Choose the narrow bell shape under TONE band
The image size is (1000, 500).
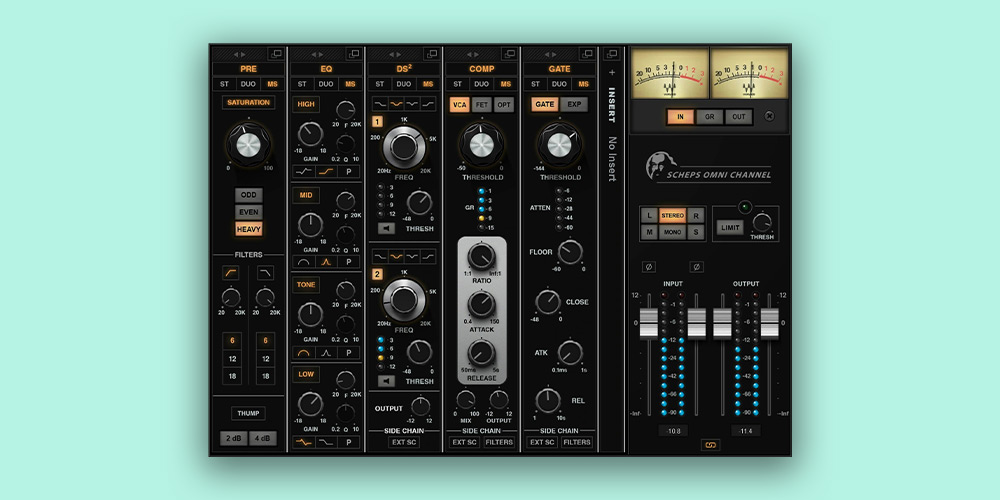click(327, 352)
